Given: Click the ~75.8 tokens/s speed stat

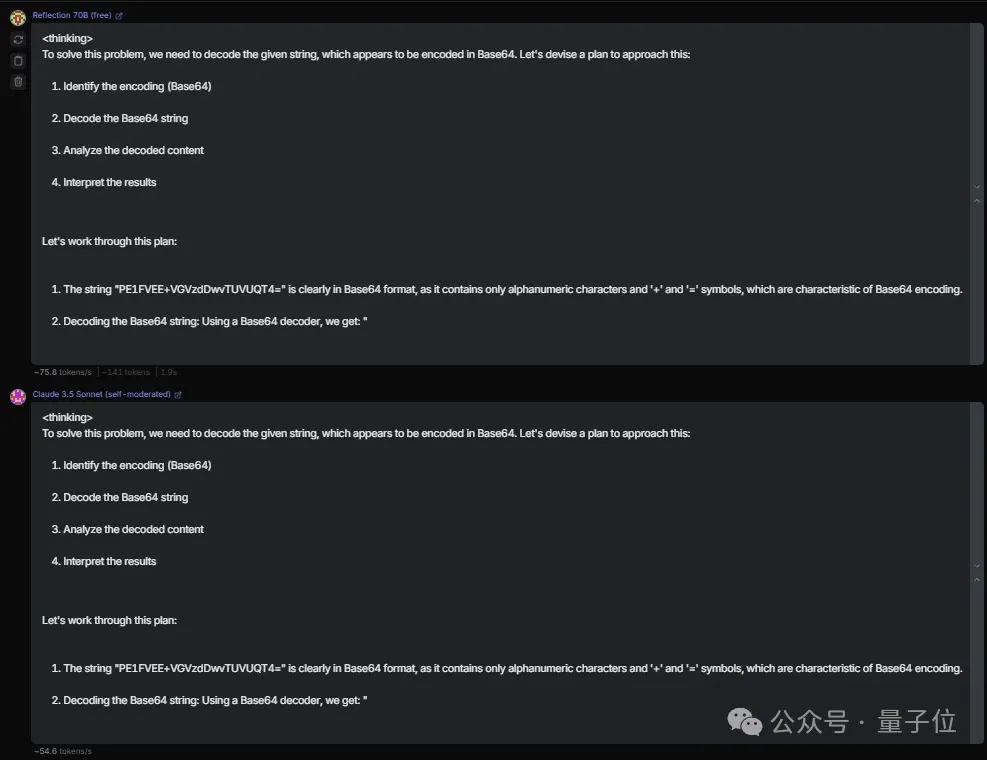Looking at the screenshot, I should [63, 372].
